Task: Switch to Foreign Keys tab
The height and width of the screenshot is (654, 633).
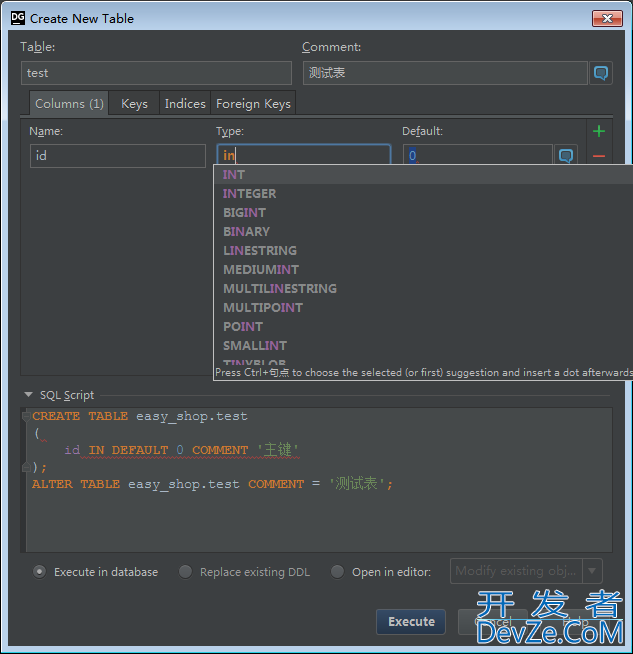Action: 253,103
